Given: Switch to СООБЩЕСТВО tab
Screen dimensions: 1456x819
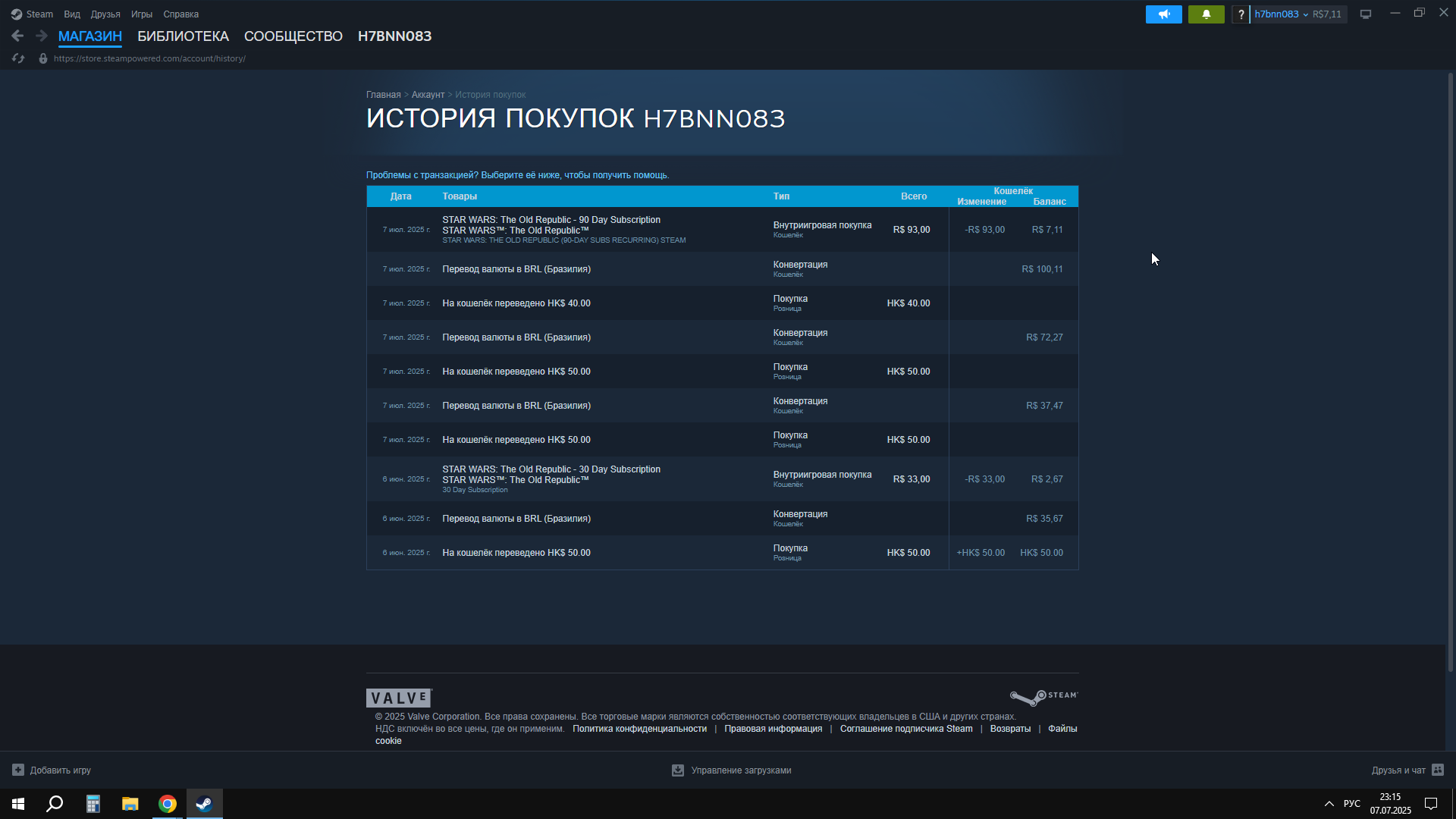Looking at the screenshot, I should [293, 36].
